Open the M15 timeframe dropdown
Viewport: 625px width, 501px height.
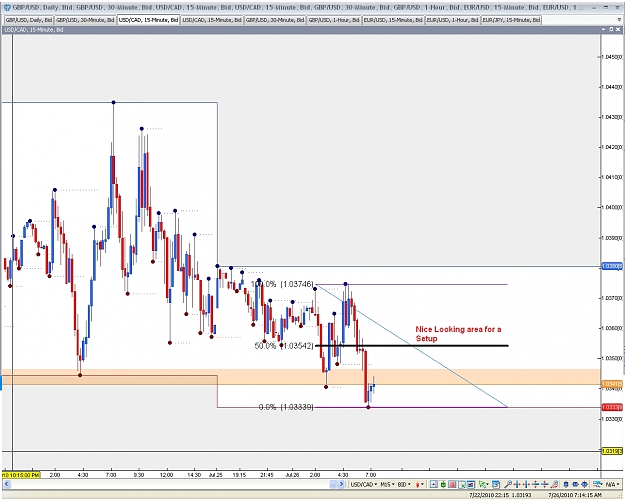tap(387, 484)
